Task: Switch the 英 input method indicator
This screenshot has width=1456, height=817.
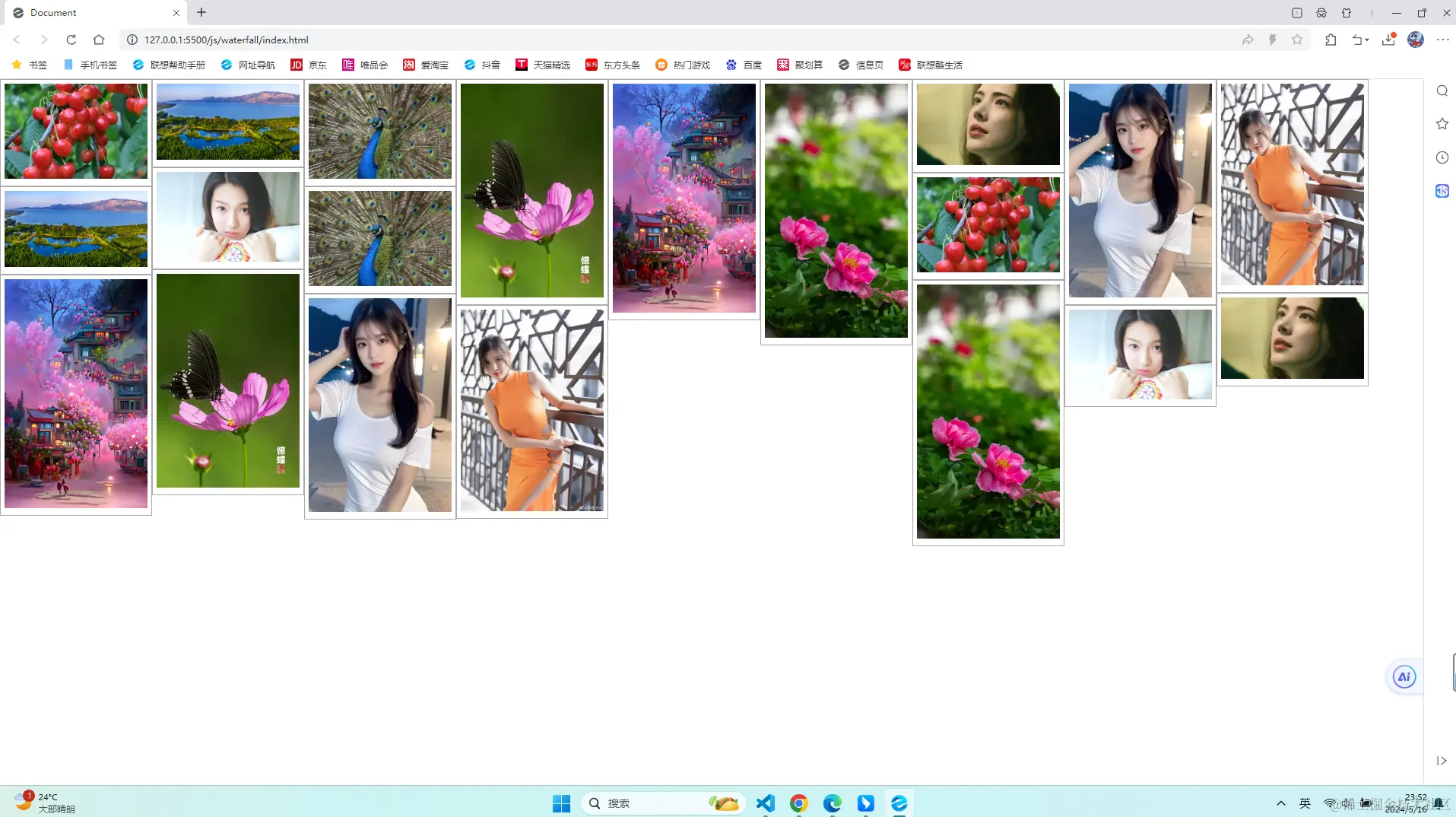Action: tap(1305, 803)
